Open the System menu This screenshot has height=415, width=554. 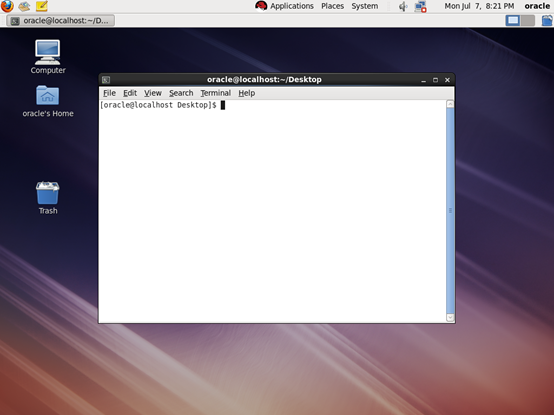pos(365,6)
